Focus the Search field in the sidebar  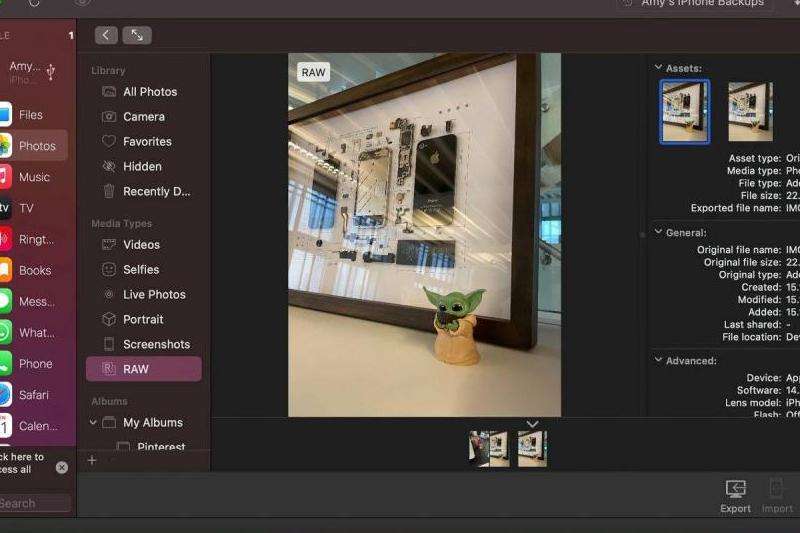35,504
